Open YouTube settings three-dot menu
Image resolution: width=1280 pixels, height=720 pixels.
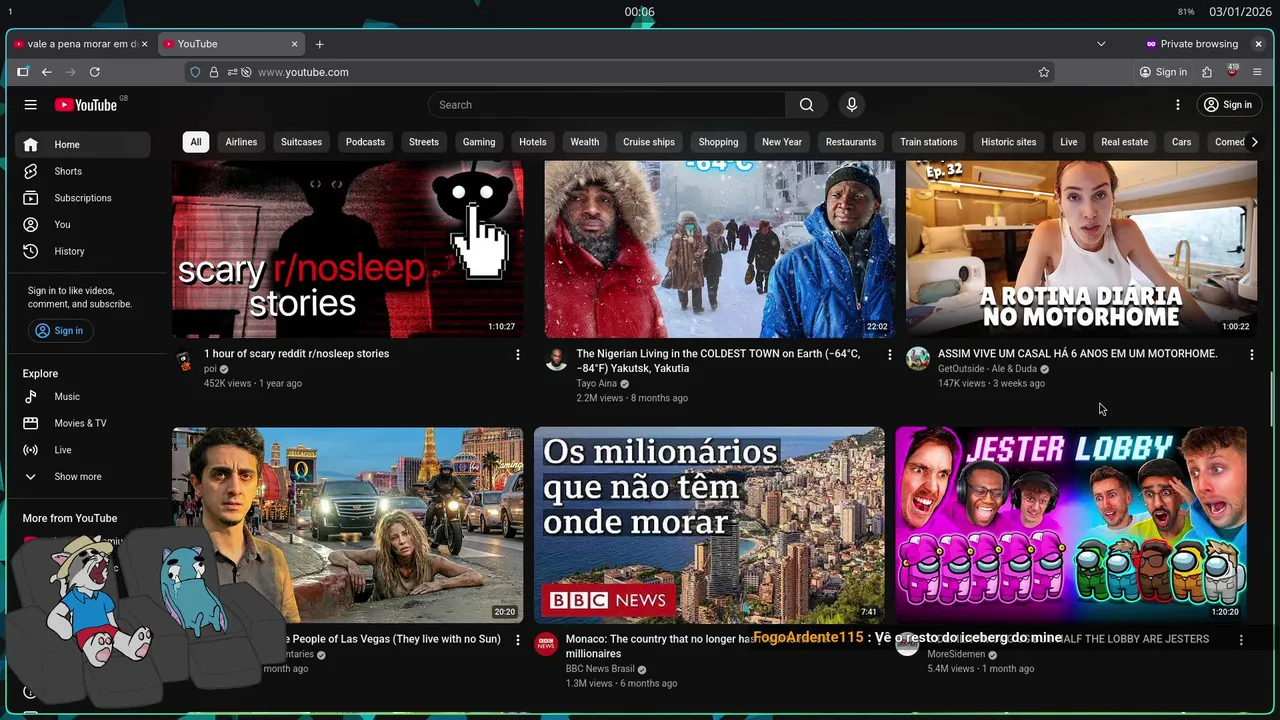pos(1178,105)
